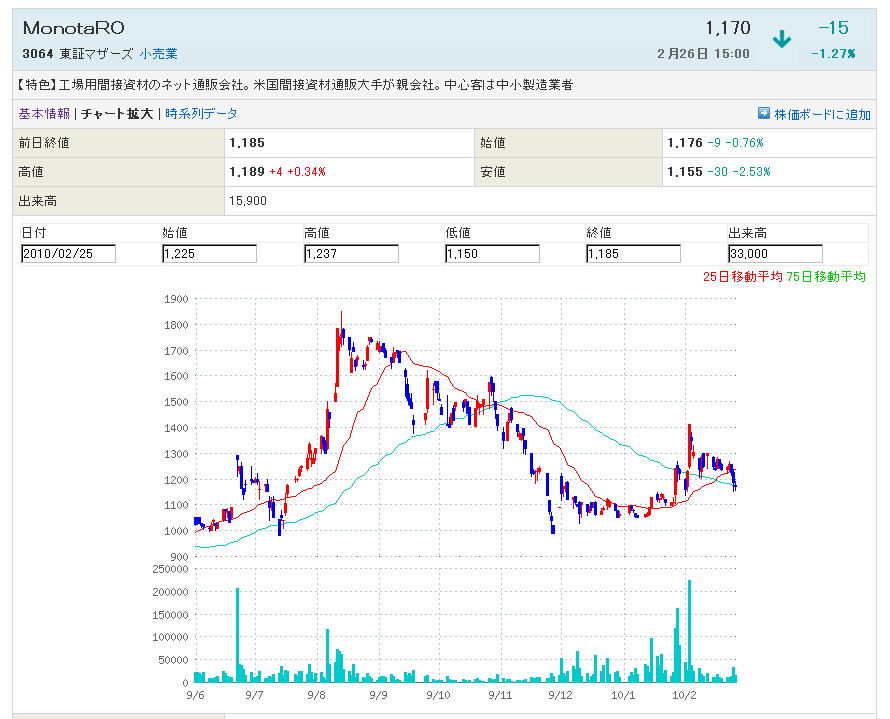Click the green 75日移動平均 legend label

coord(826,276)
